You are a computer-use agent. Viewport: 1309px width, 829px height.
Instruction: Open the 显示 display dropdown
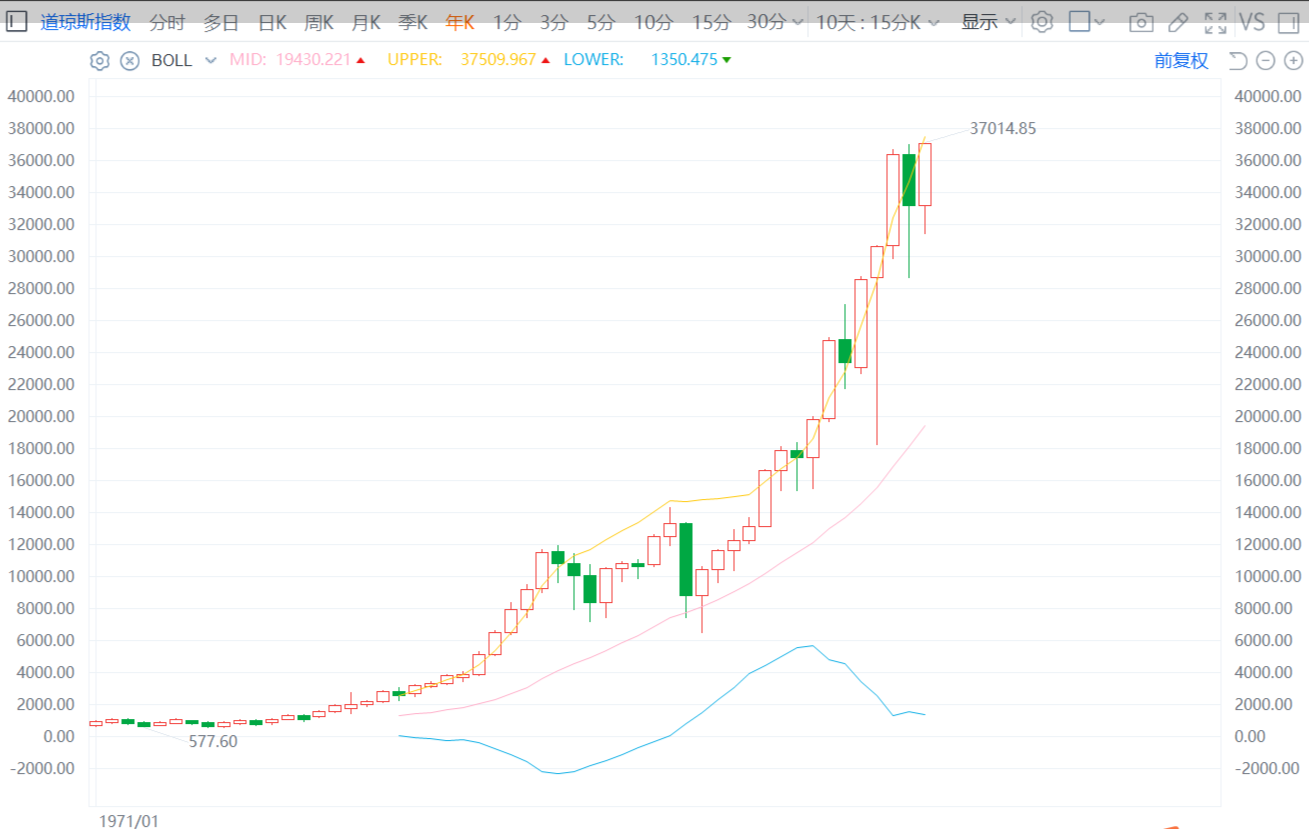tap(988, 21)
